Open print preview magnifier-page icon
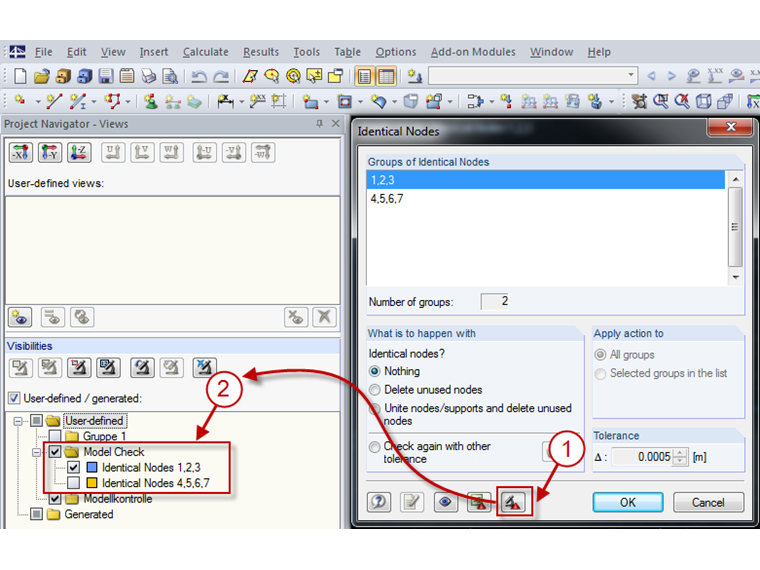 tap(170, 76)
